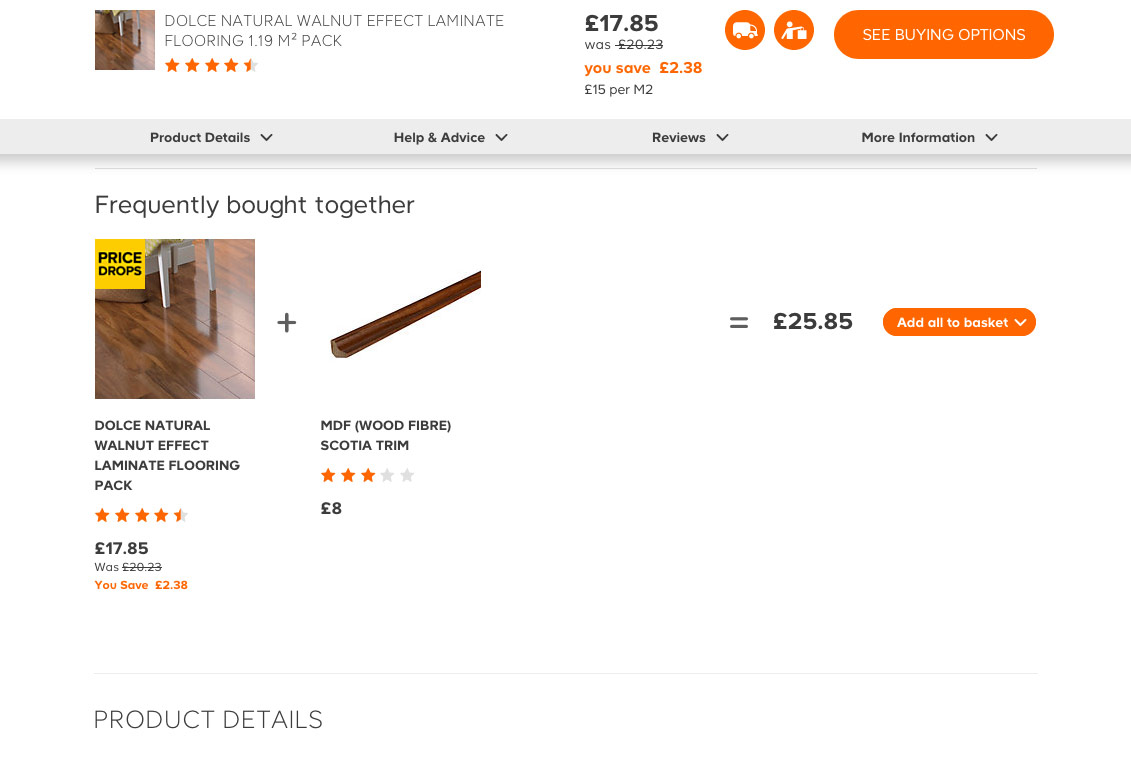Click the £25.85 combined total price
Viewport: 1131px width, 768px height.
[813, 322]
